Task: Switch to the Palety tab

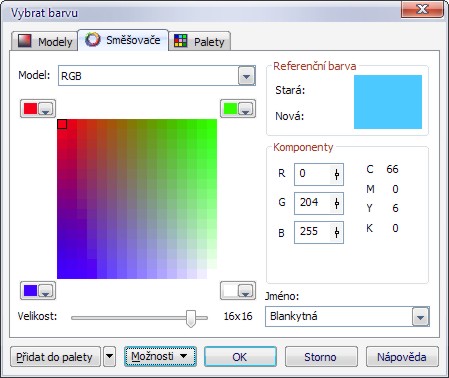Action: [199, 41]
